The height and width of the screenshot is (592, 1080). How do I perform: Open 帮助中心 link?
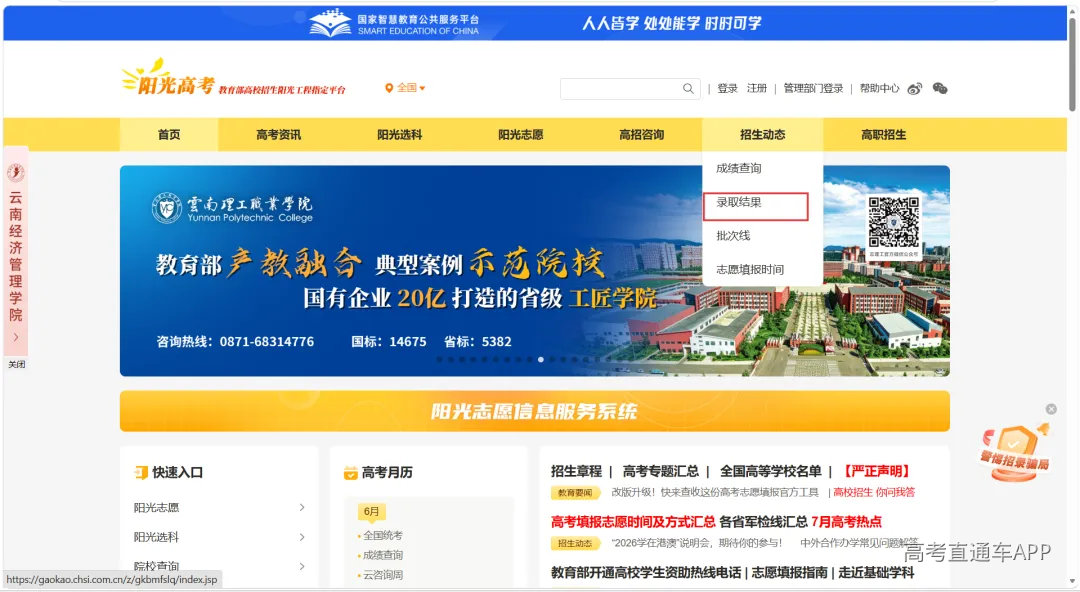(880, 88)
